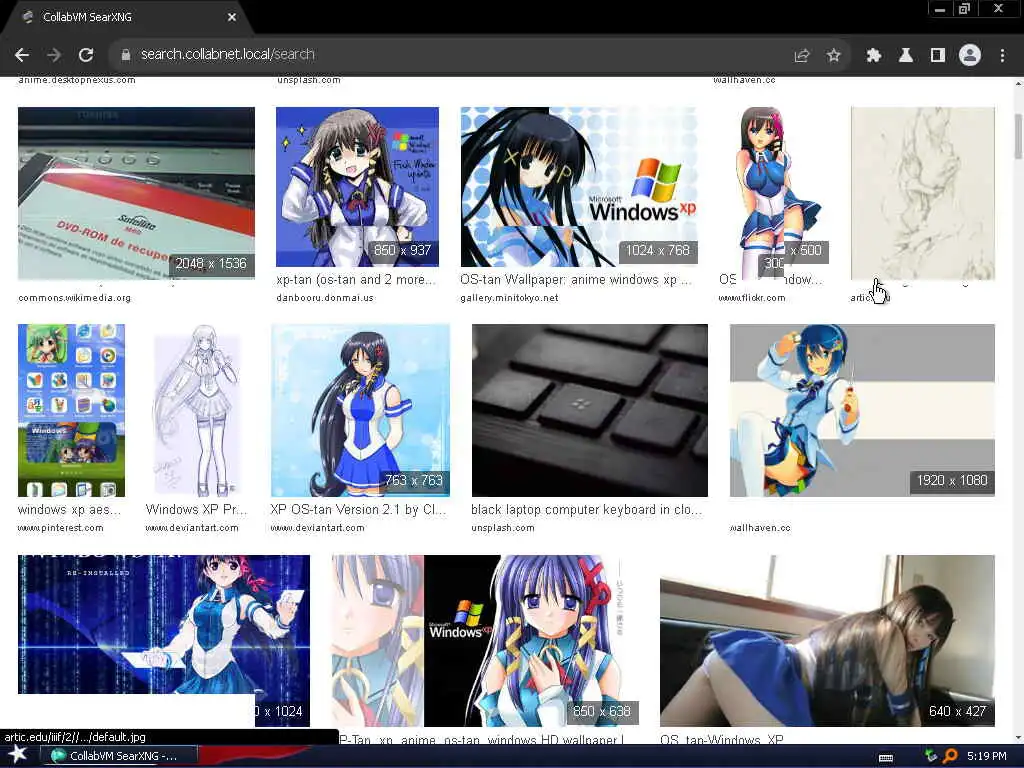The width and height of the screenshot is (1024, 768).
Task: Open the XP OS-tan Version 2.1 thumbnail
Action: coord(360,410)
